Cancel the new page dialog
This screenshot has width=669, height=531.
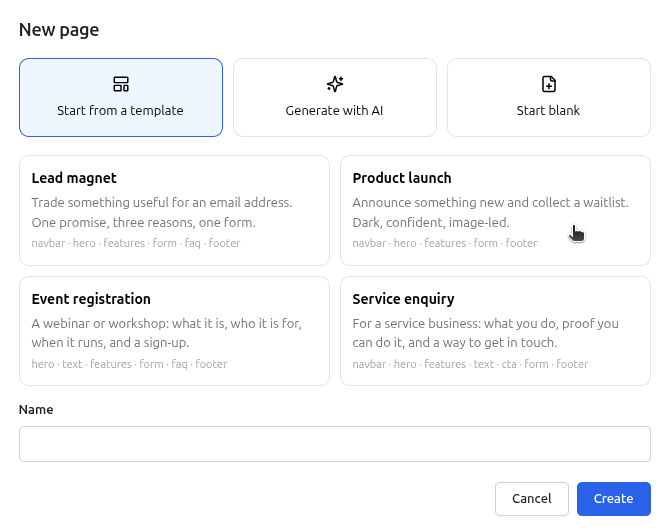click(532, 499)
